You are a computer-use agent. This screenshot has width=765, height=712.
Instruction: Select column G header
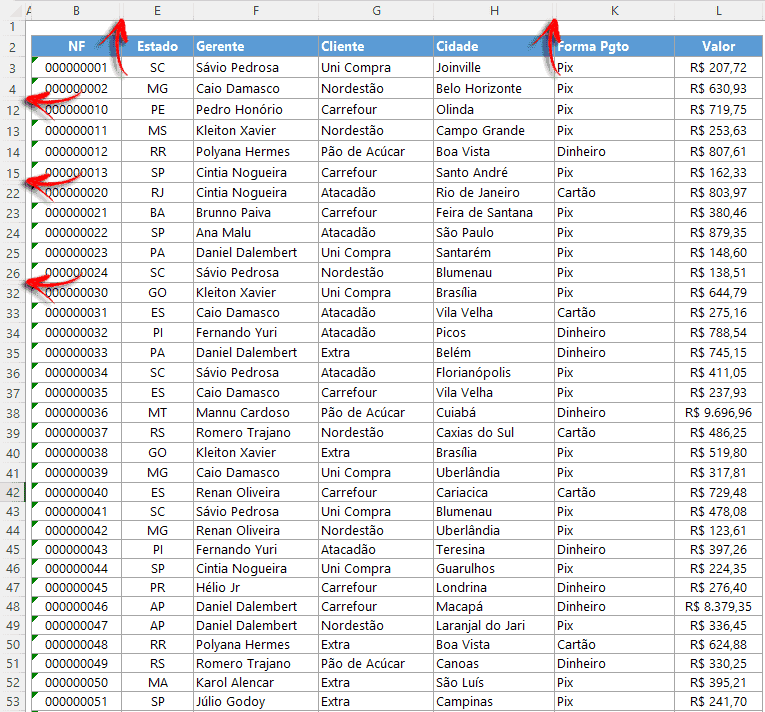coord(376,11)
